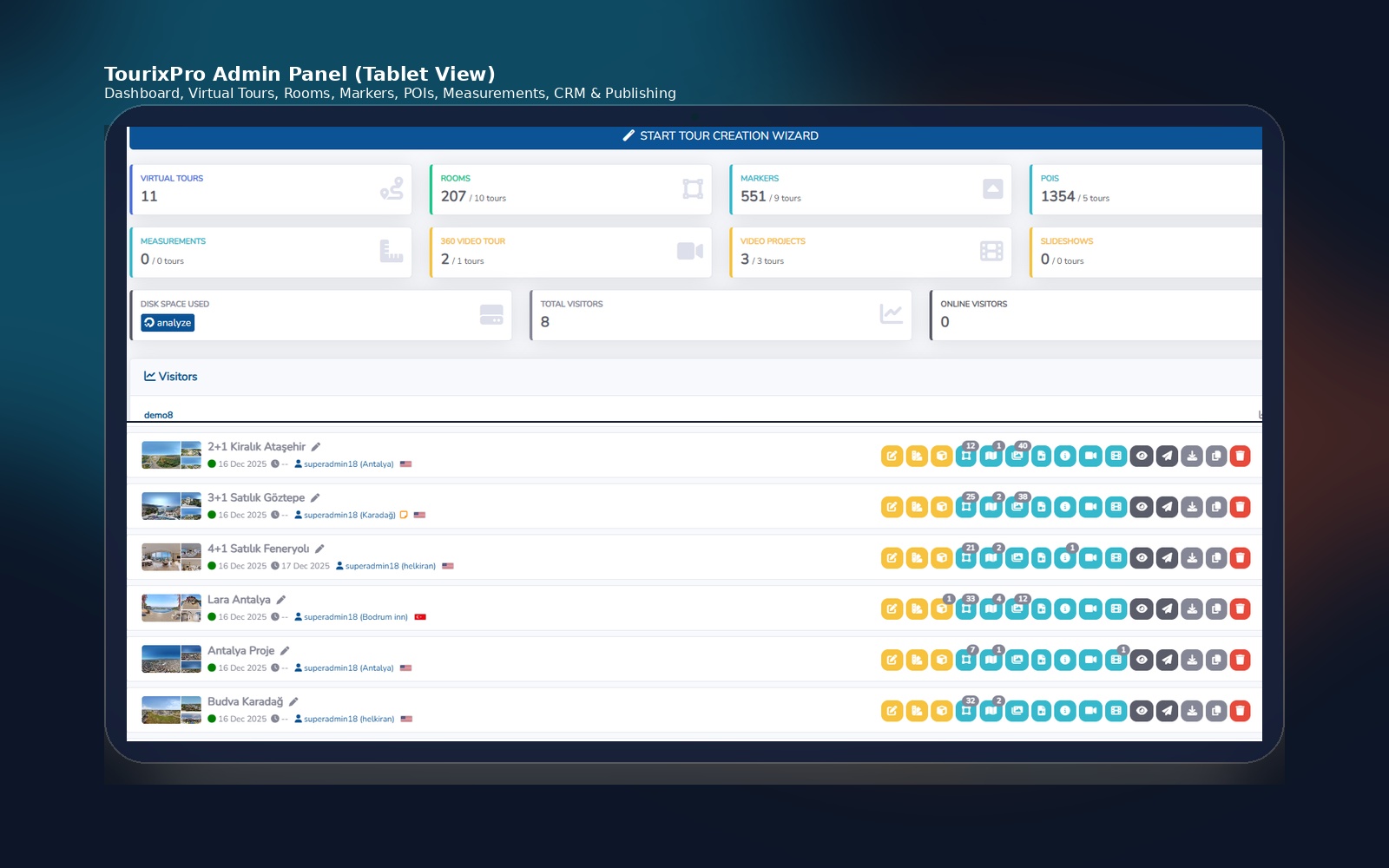Open the Virtual Tours stat card
The height and width of the screenshot is (868, 1389).
pos(271,189)
